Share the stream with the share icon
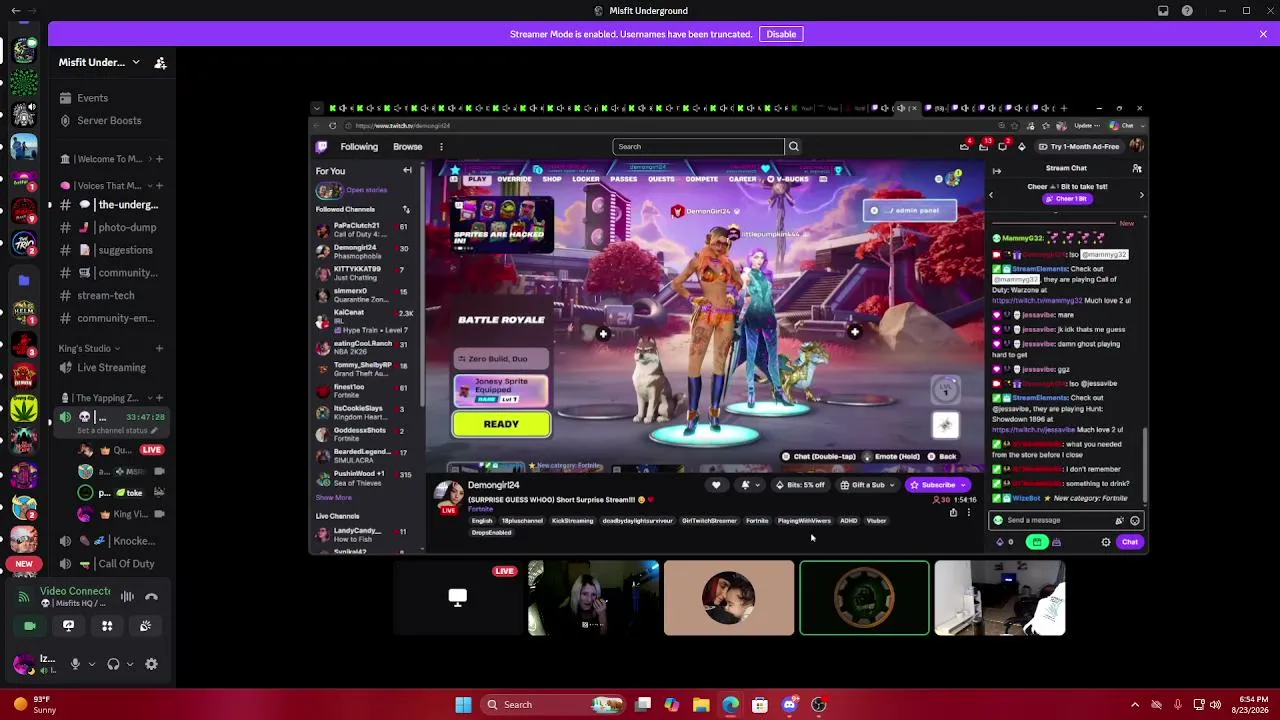 click(953, 513)
